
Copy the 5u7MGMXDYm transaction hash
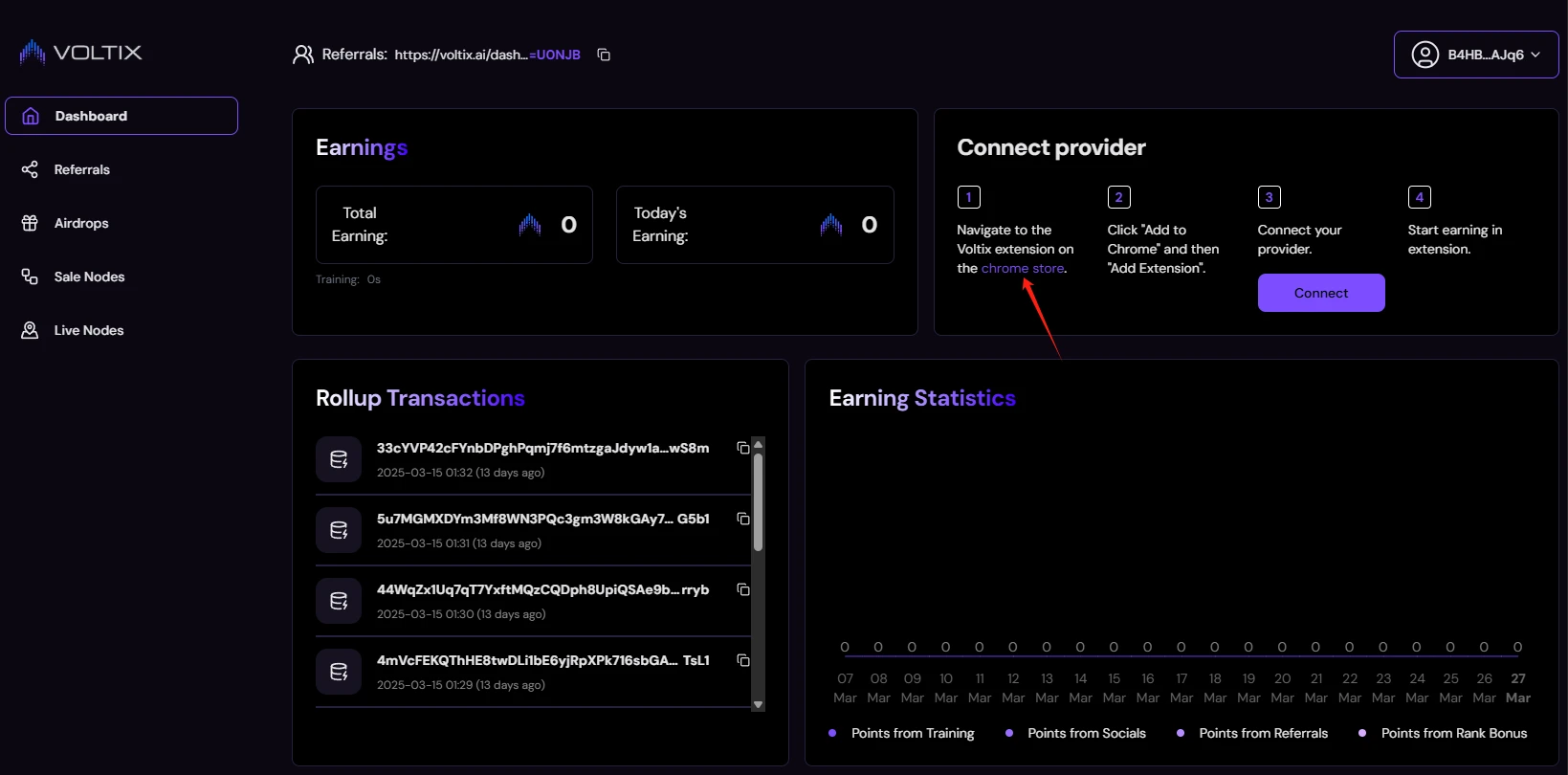pyautogui.click(x=742, y=519)
